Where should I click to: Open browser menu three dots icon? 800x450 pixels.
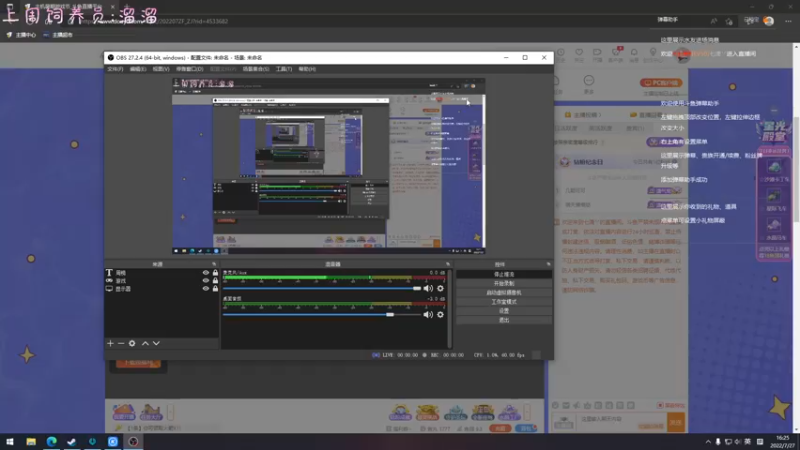788,21
